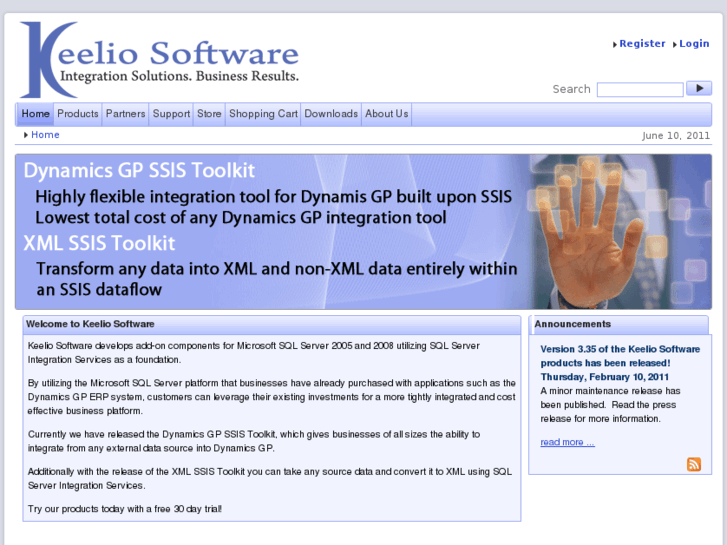This screenshot has width=727, height=545.
Task: Open the Login link
Action: click(x=694, y=44)
